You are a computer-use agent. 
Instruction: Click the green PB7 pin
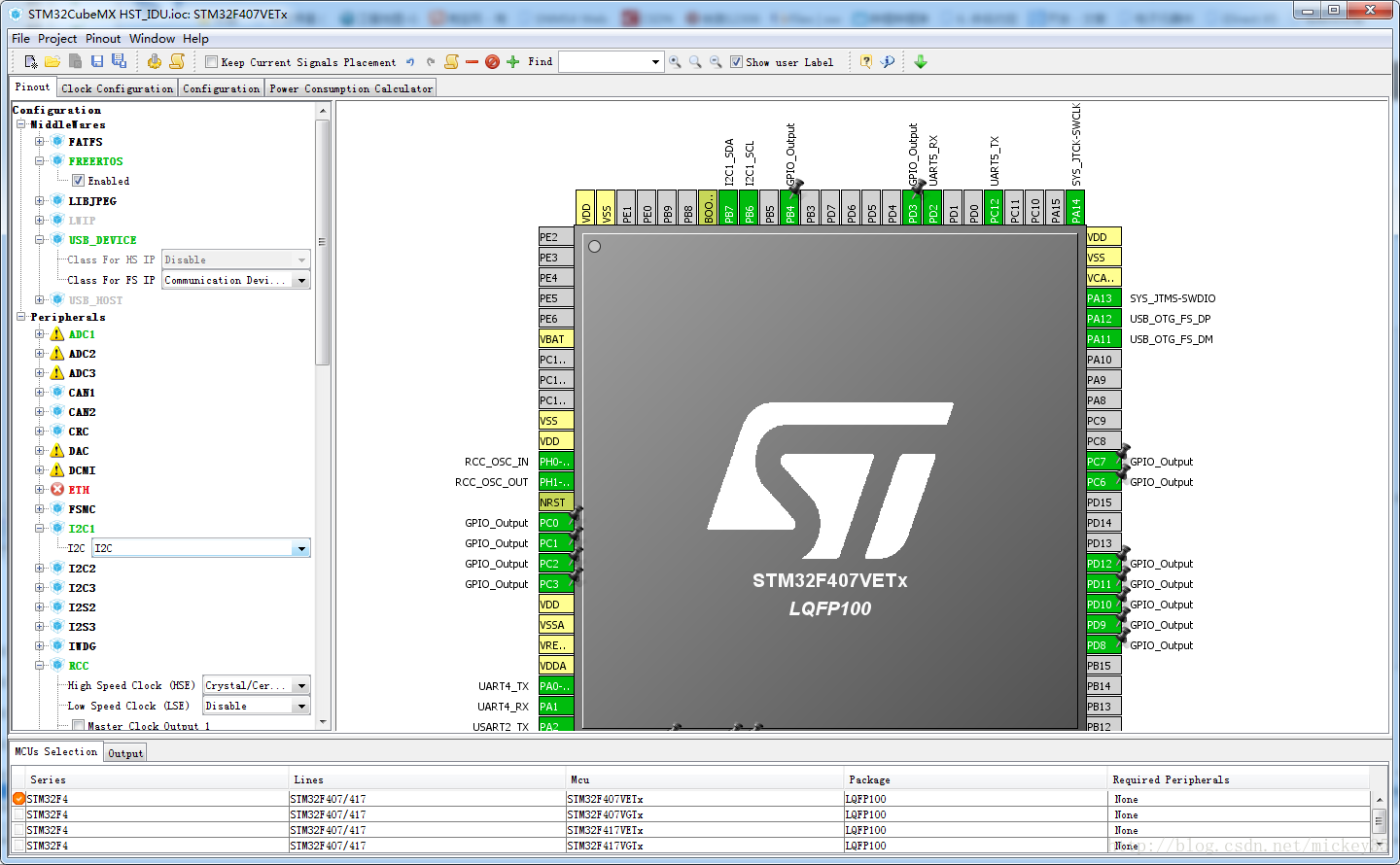tap(729, 207)
